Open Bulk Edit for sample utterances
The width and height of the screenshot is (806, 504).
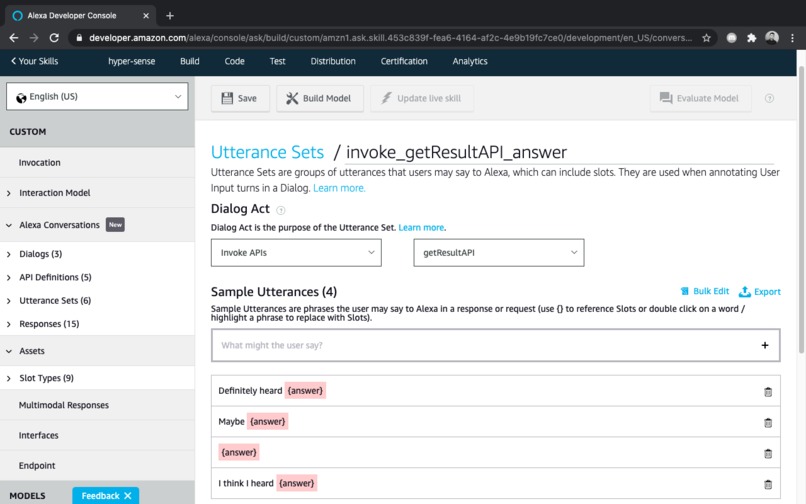[x=705, y=291]
